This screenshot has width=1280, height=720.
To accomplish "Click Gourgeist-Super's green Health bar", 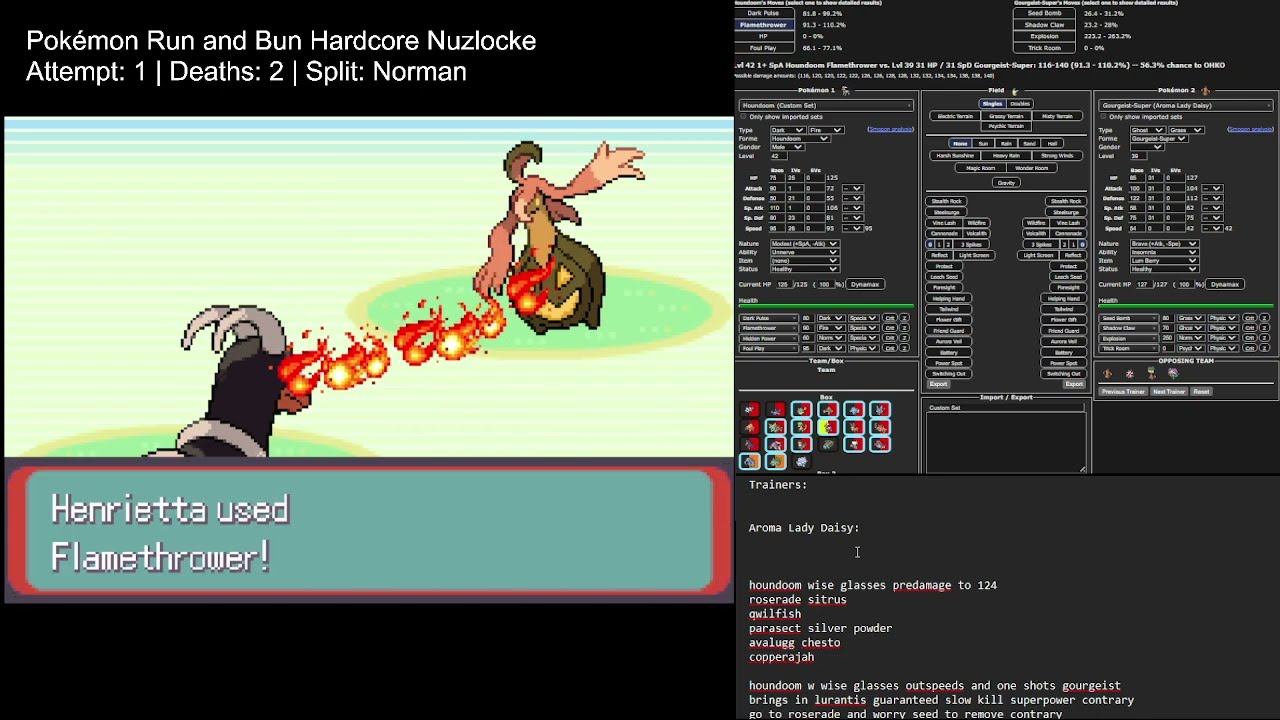I will [x=1186, y=306].
